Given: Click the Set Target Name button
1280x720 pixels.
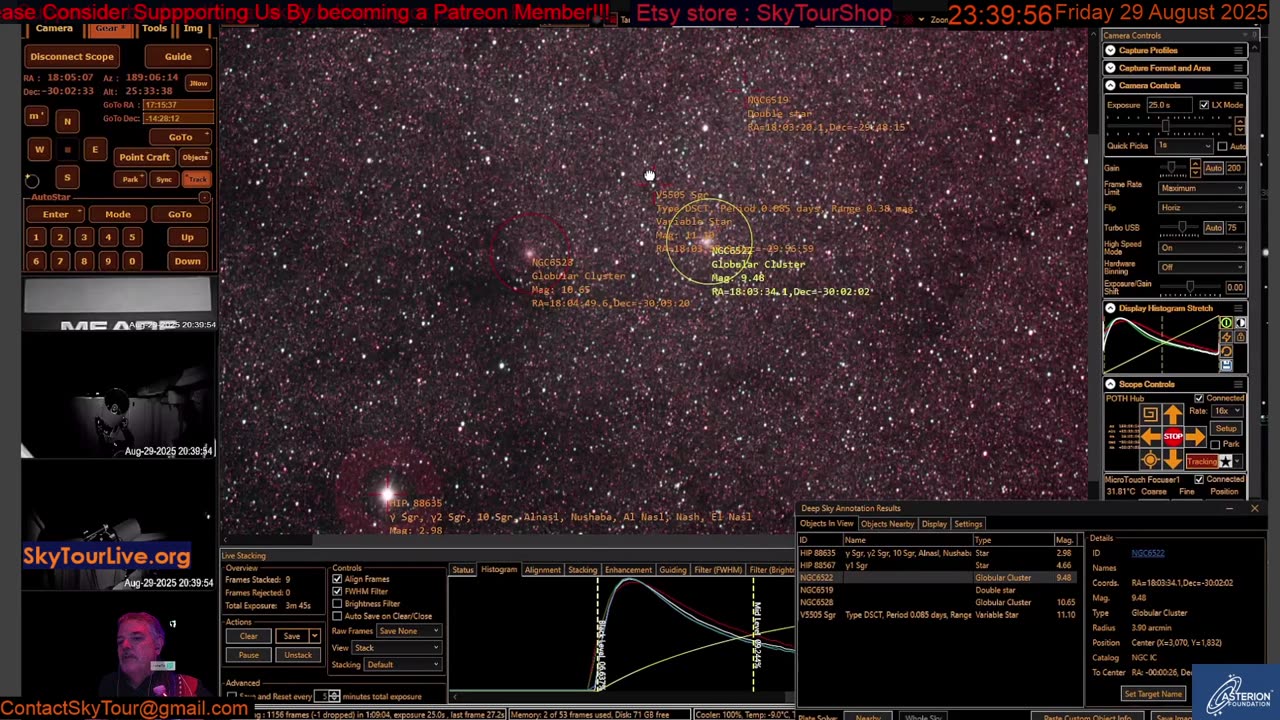Looking at the screenshot, I should [1153, 694].
